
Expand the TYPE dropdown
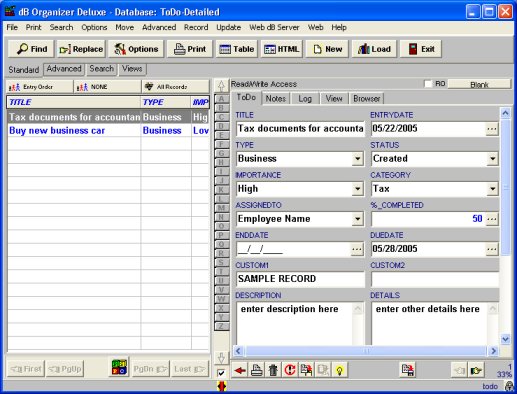[357, 159]
